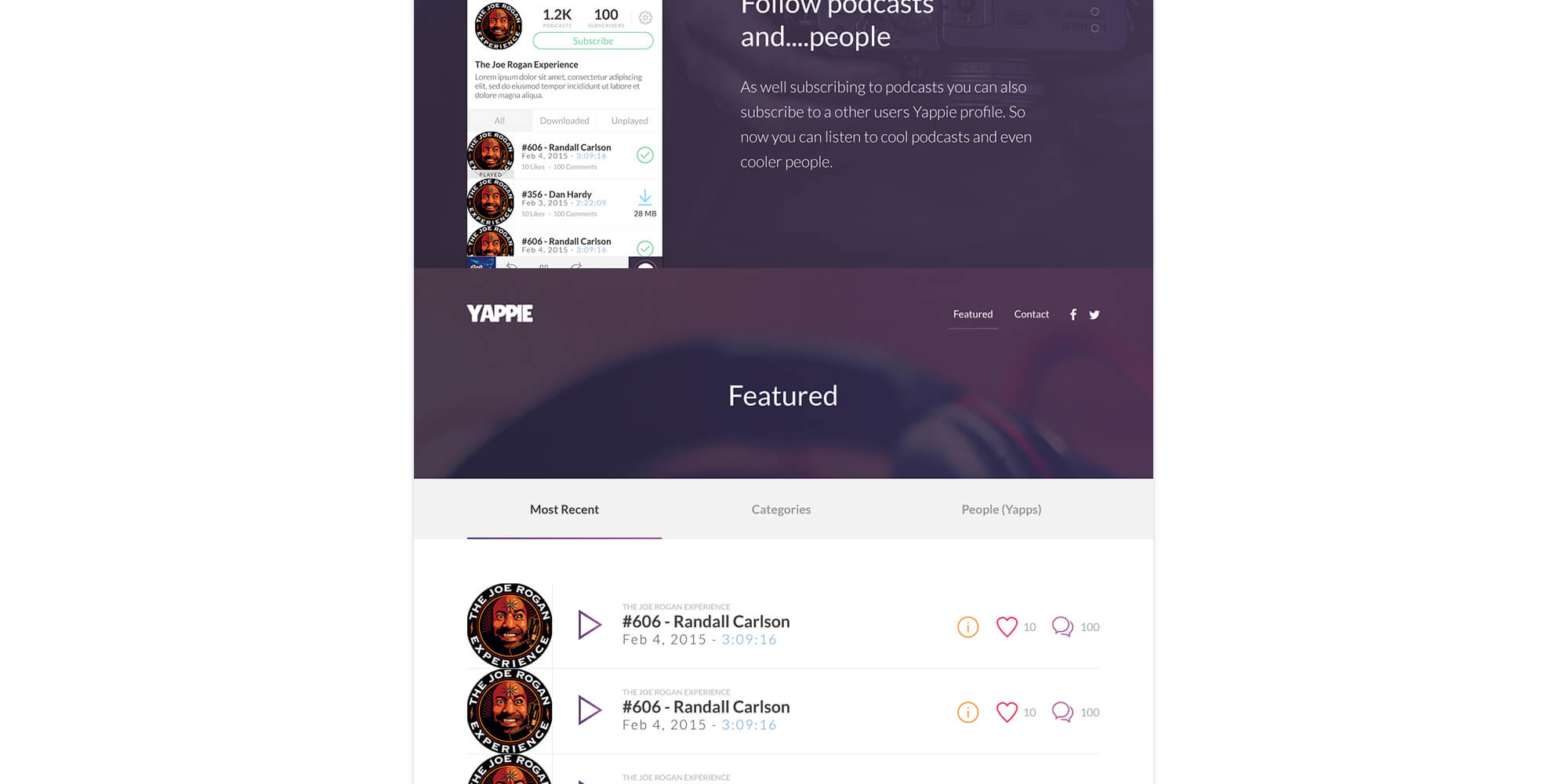Open info icon on first episode
The width and height of the screenshot is (1568, 784).
click(968, 627)
